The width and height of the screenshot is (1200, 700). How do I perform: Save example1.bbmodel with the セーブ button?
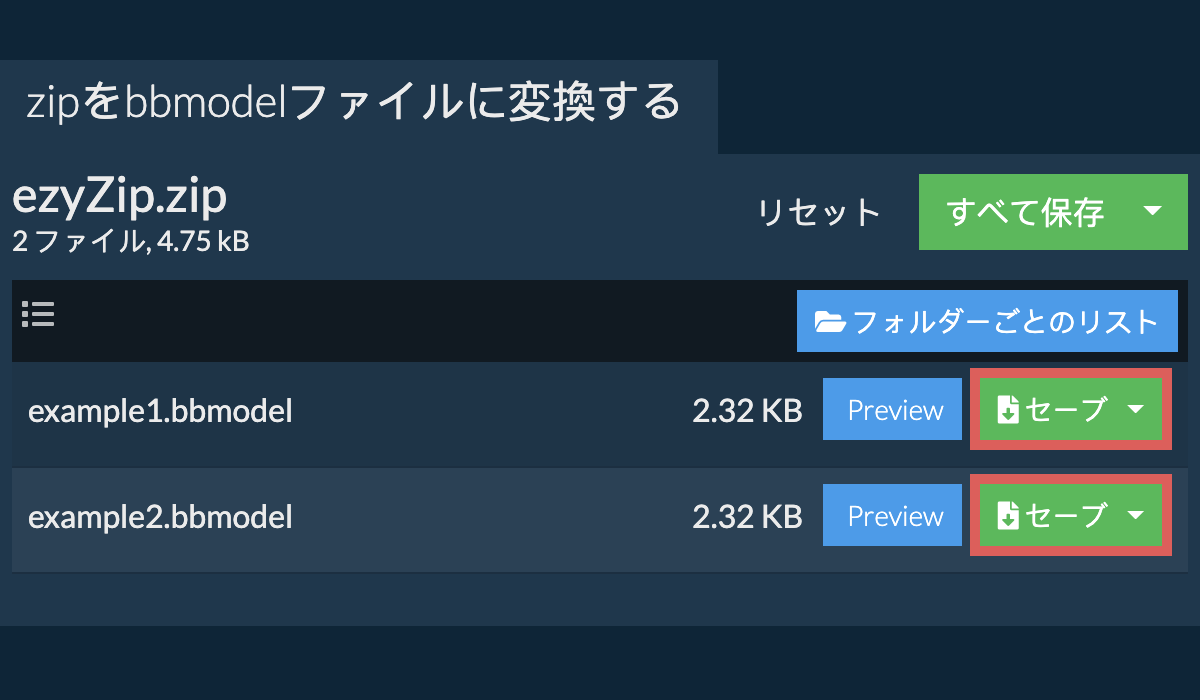coord(1066,410)
